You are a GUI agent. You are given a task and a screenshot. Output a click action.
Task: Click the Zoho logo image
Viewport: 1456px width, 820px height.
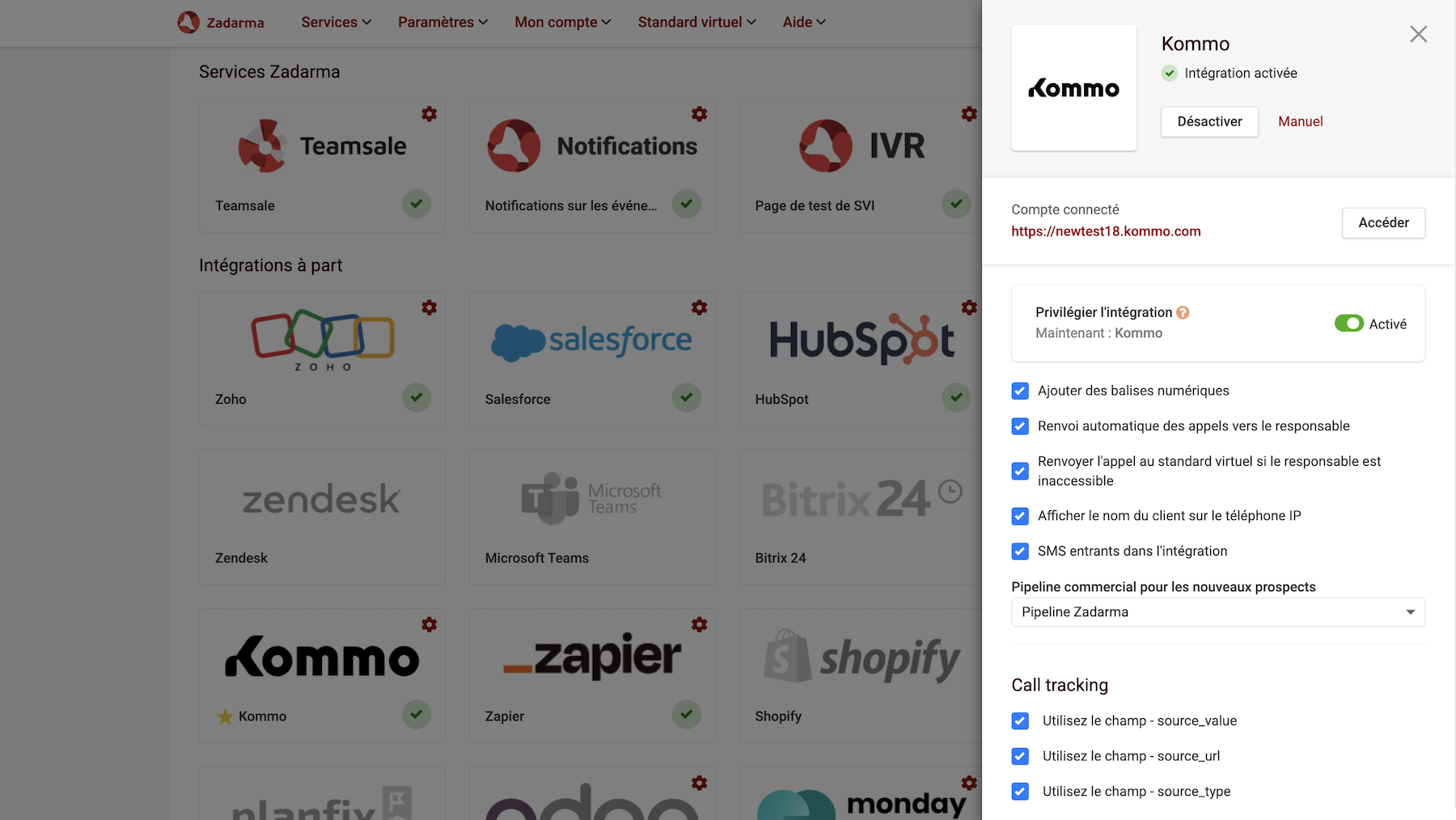click(323, 340)
